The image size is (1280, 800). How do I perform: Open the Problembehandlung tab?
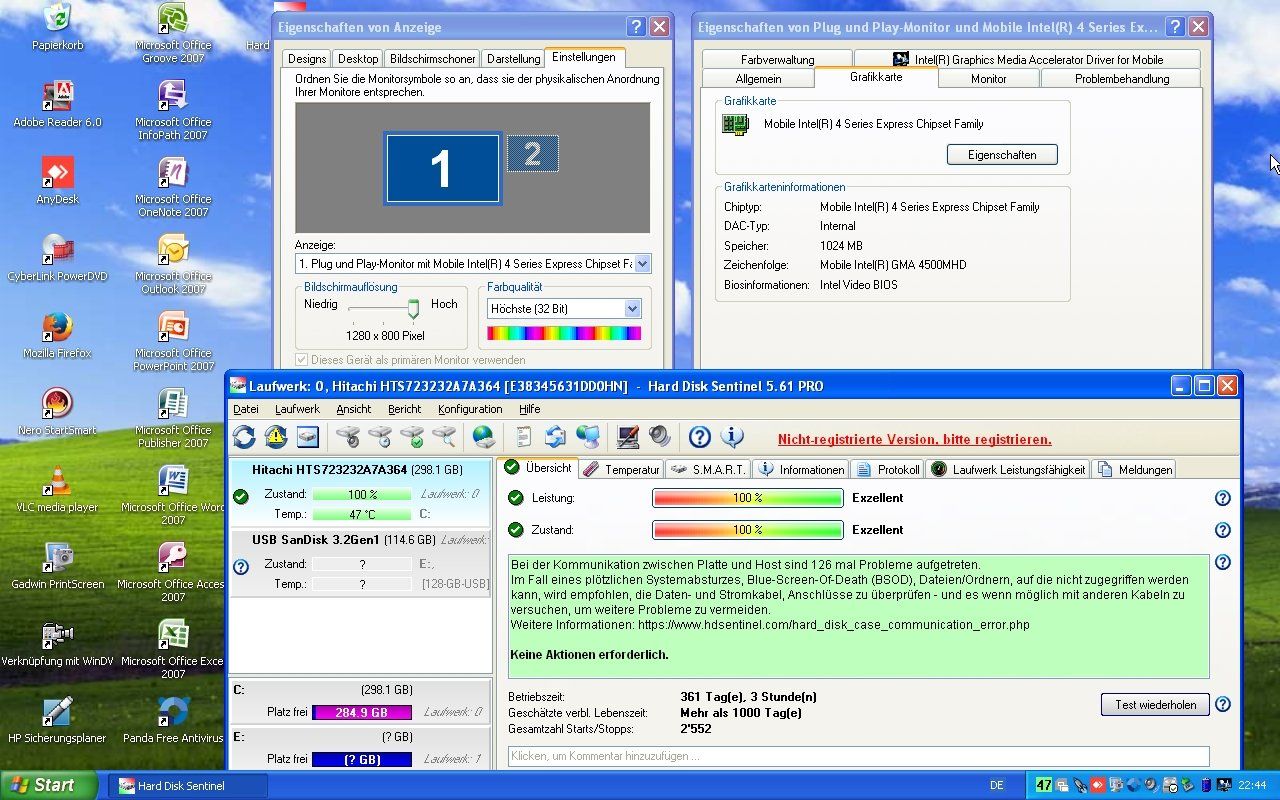click(1121, 78)
